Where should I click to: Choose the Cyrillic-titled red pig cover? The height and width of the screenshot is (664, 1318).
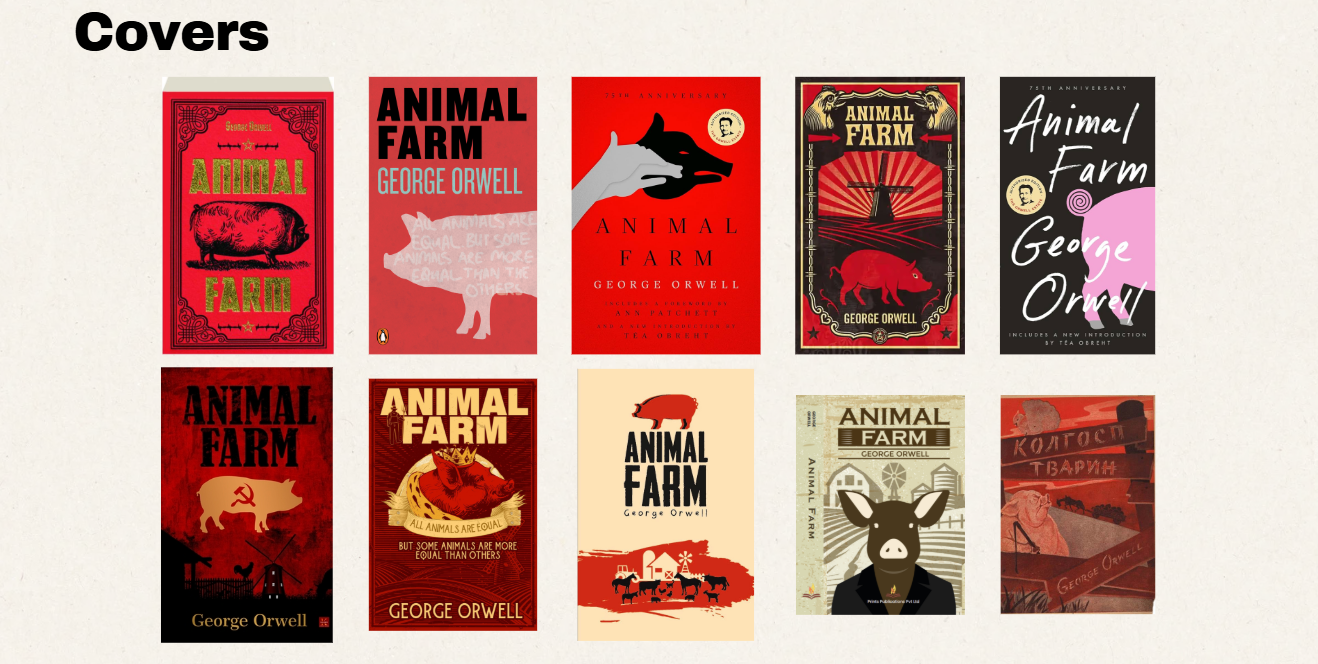(x=1077, y=504)
